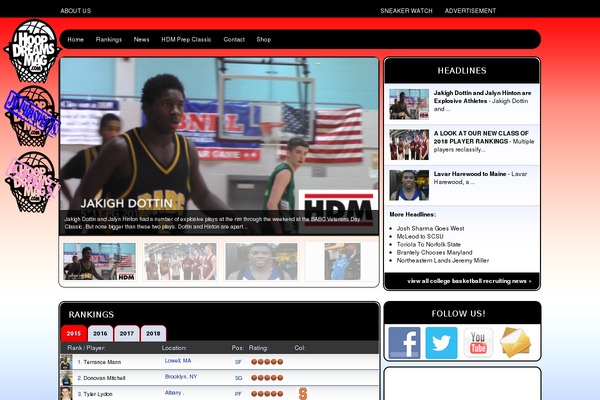
Task: Open McLeod to SCSU link
Action: (420, 237)
